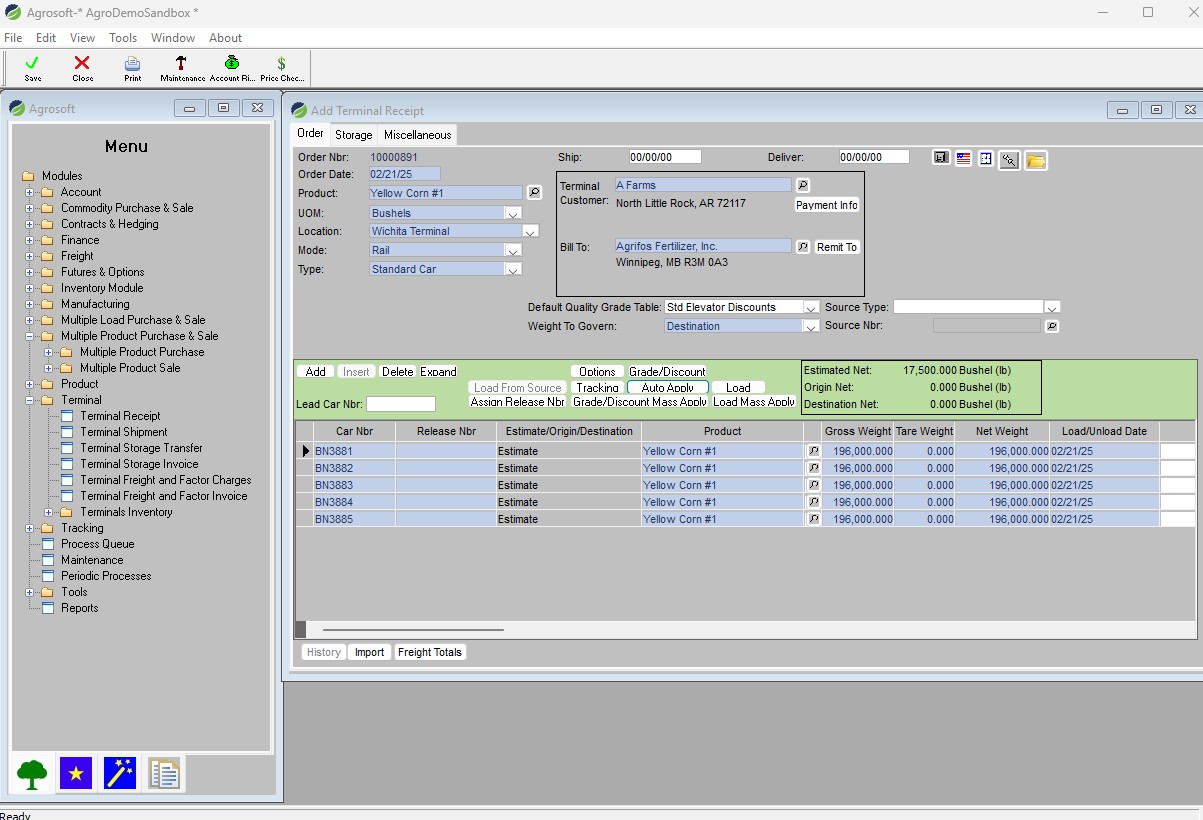Viewport: 1203px width, 820px height.
Task: Collapse the Terminal module tree node
Action: (x=29, y=400)
